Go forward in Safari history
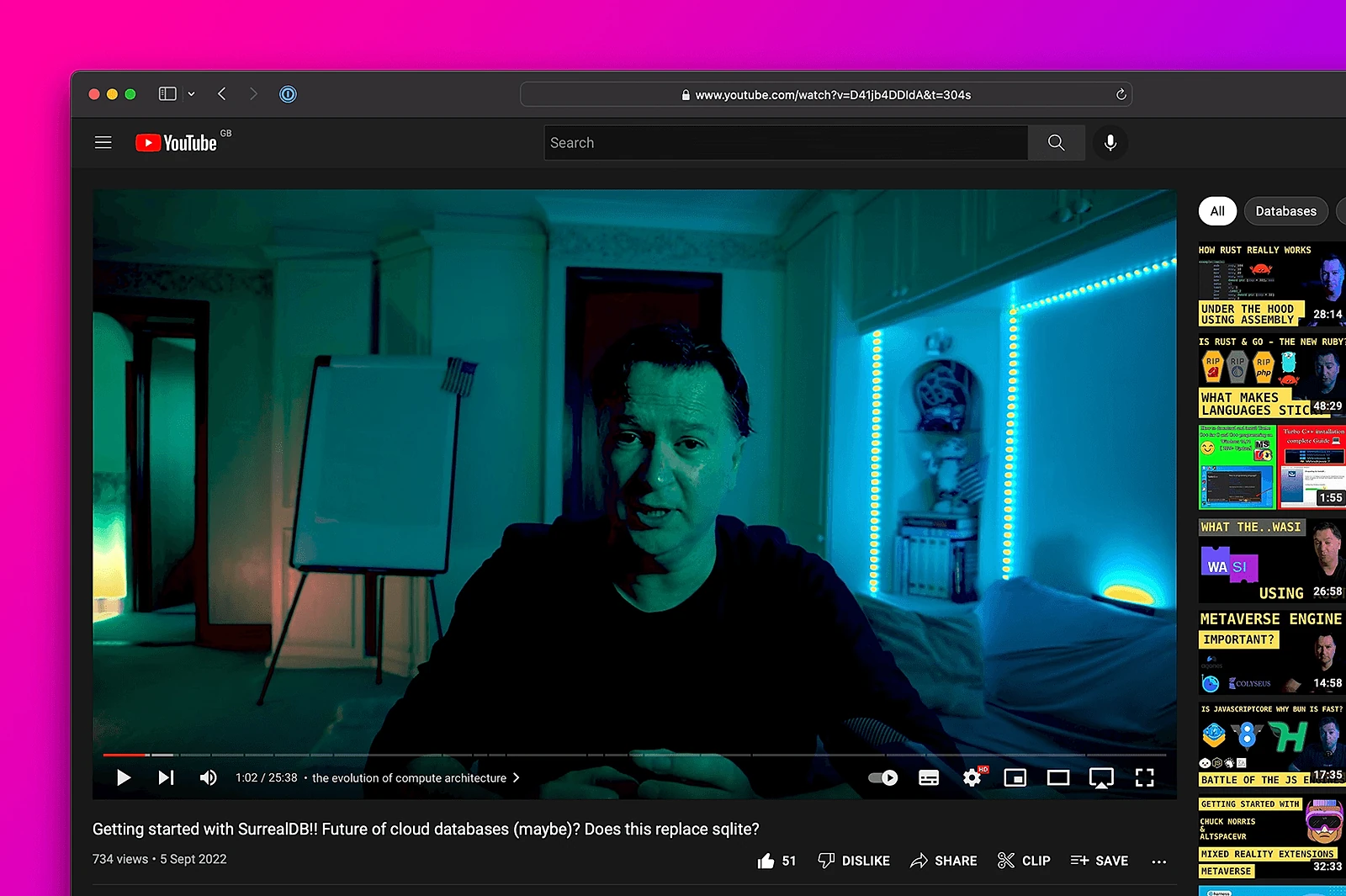 point(253,94)
